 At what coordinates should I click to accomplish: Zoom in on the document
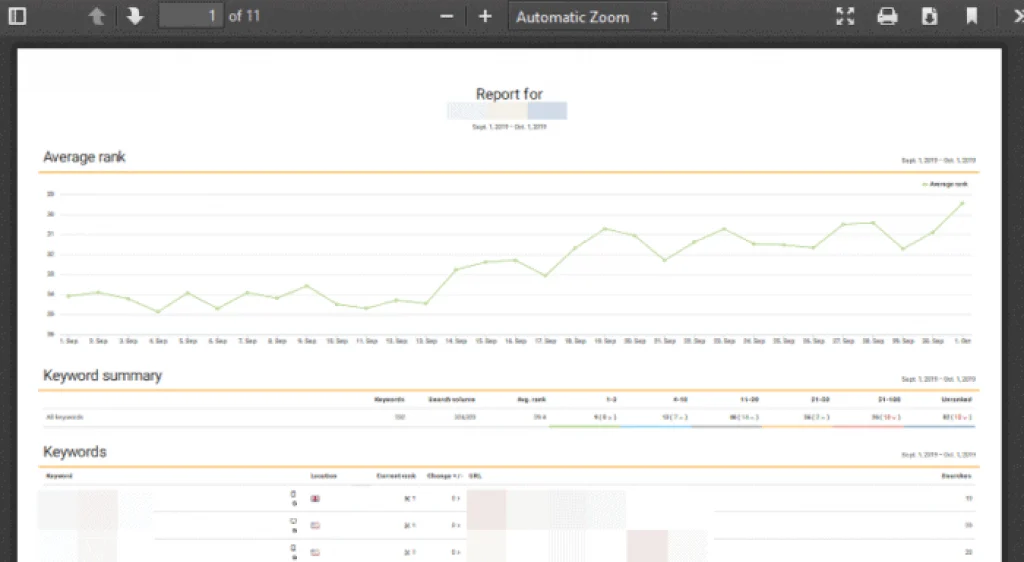point(485,16)
